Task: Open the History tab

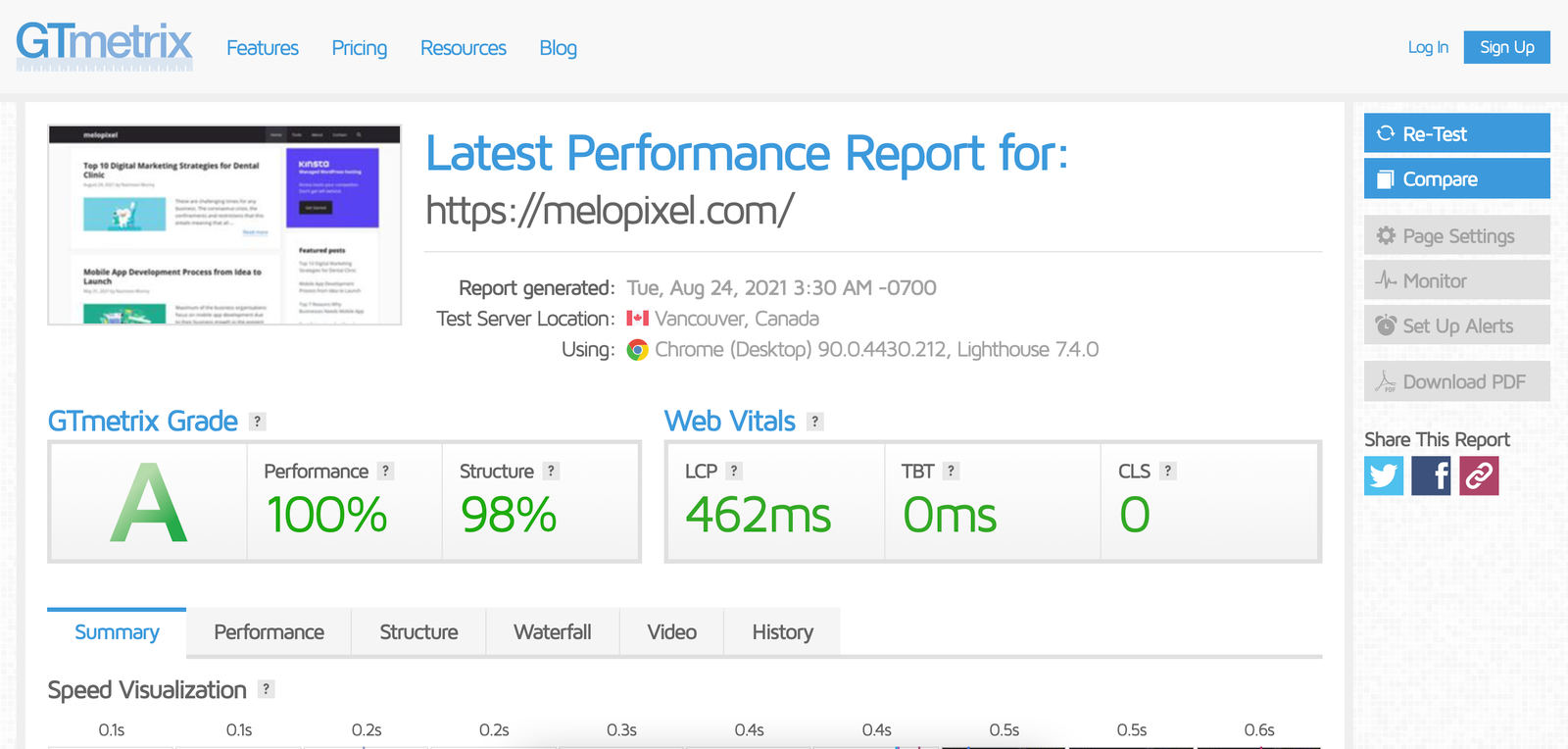Action: tap(782, 632)
